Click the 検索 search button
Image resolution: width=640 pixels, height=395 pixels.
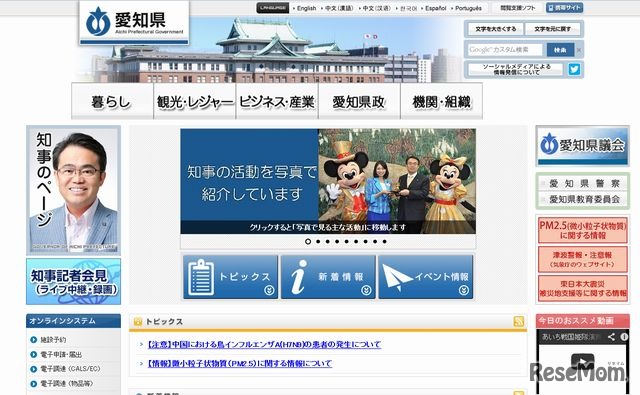(560, 50)
